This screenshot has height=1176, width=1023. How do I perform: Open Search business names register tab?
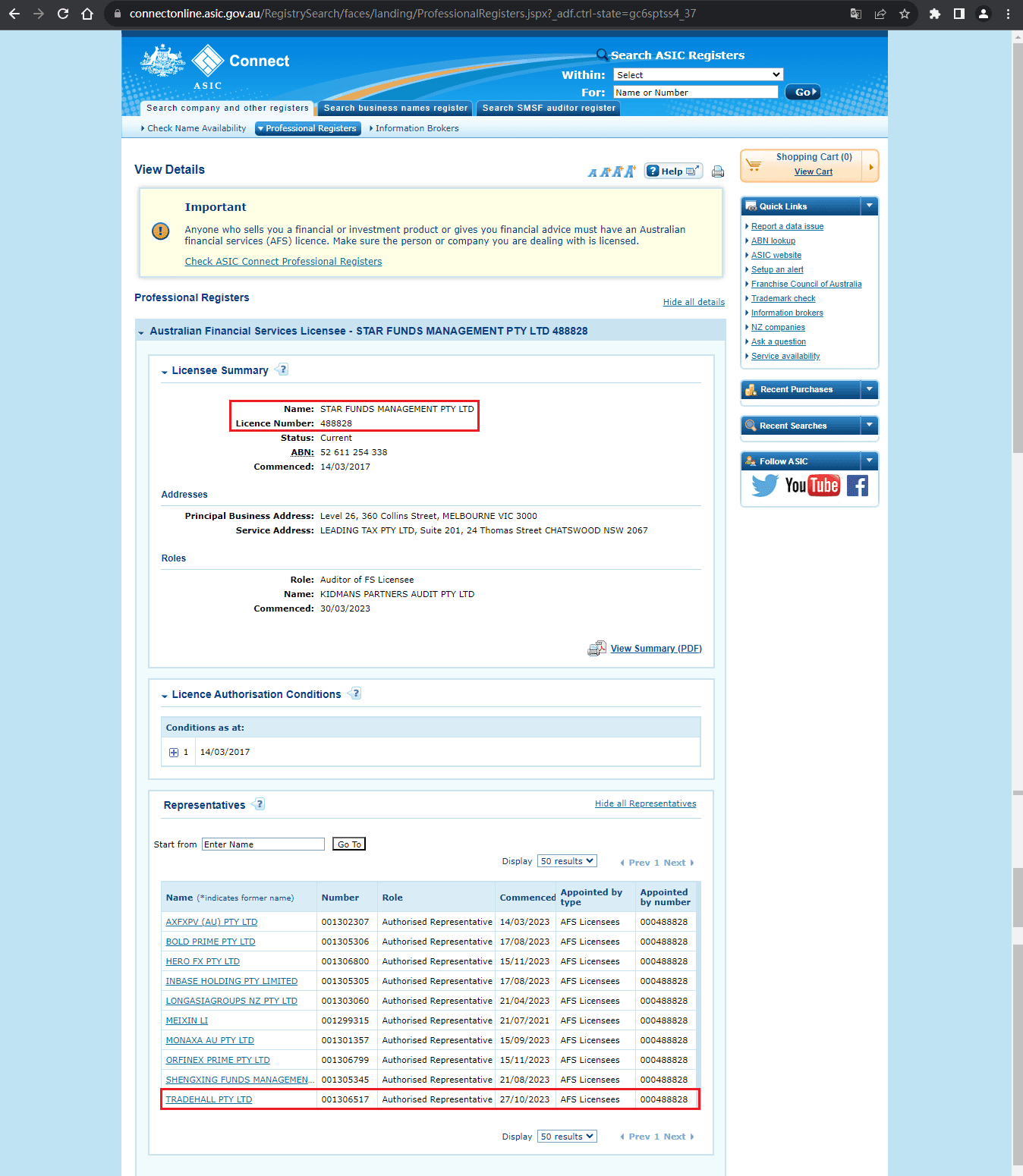(395, 108)
